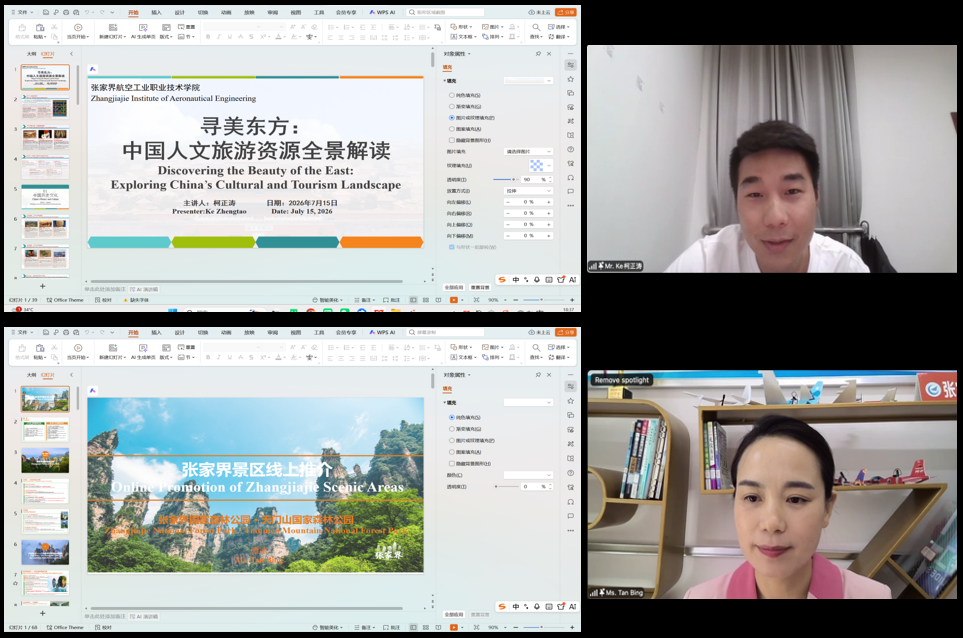The width and height of the screenshot is (963, 638).
Task: Click Bold B icon in top window ribbon
Action: point(208,37)
